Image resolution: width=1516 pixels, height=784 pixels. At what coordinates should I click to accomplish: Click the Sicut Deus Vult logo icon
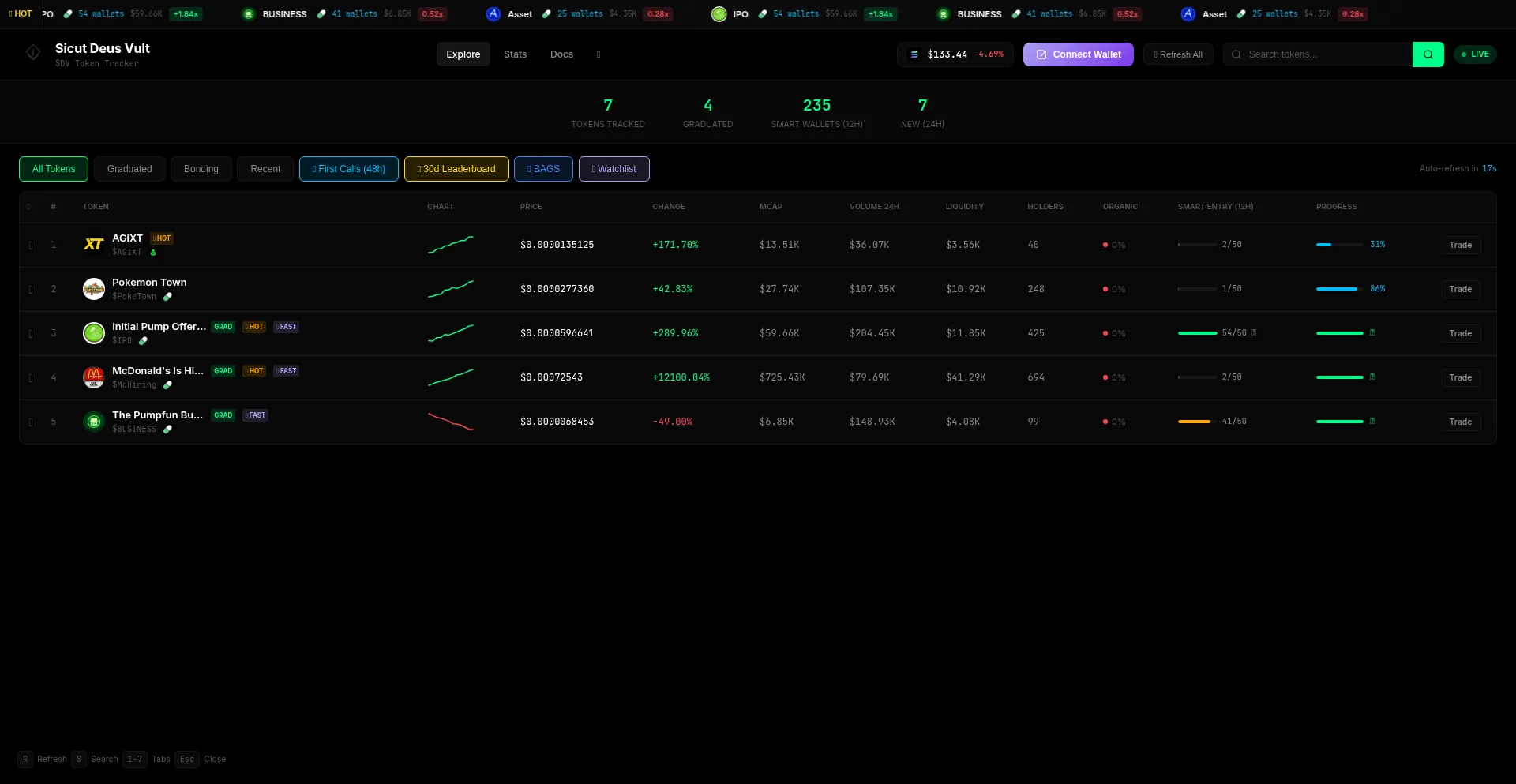coord(33,53)
